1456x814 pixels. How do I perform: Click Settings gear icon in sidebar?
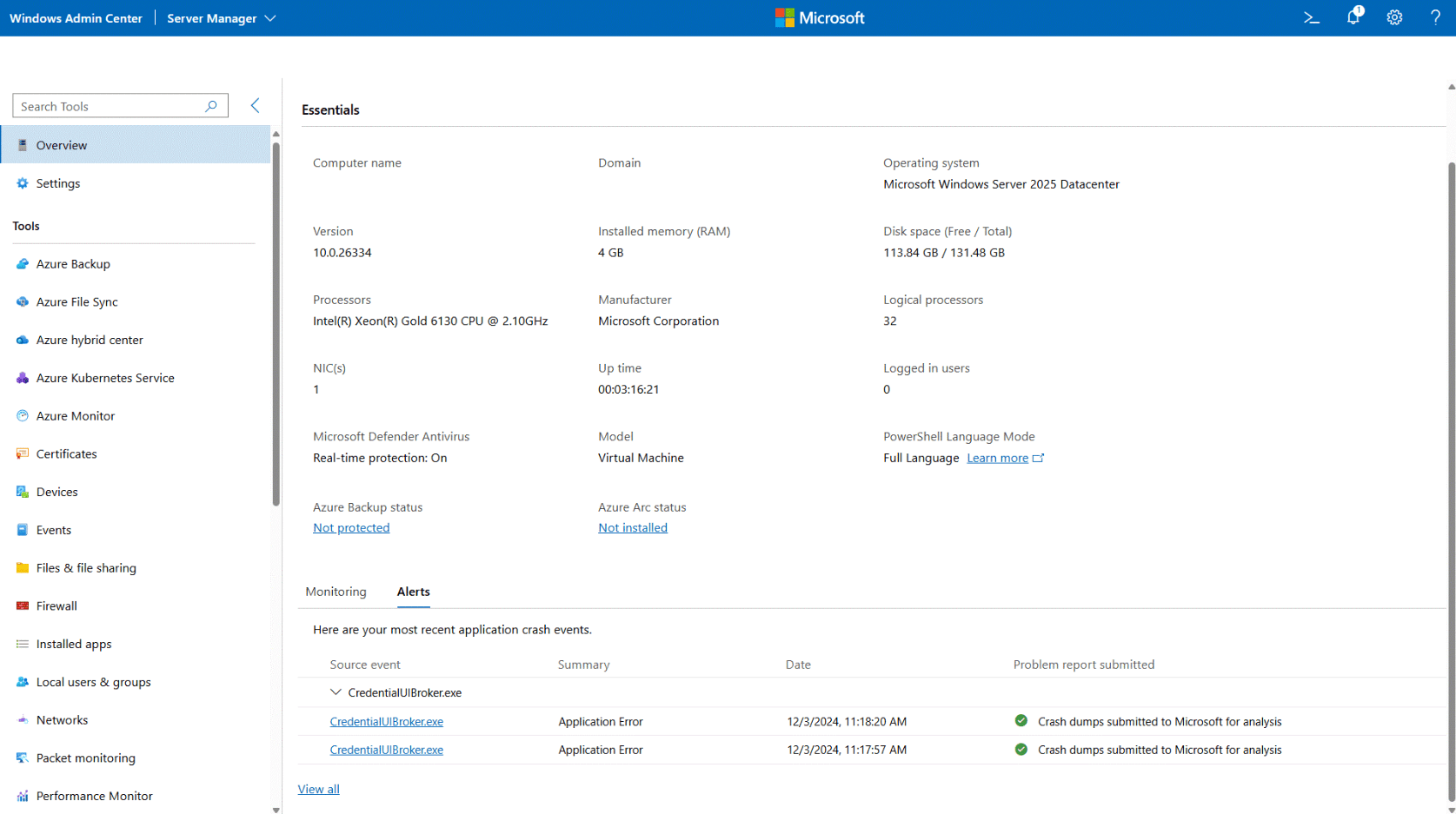tap(23, 183)
